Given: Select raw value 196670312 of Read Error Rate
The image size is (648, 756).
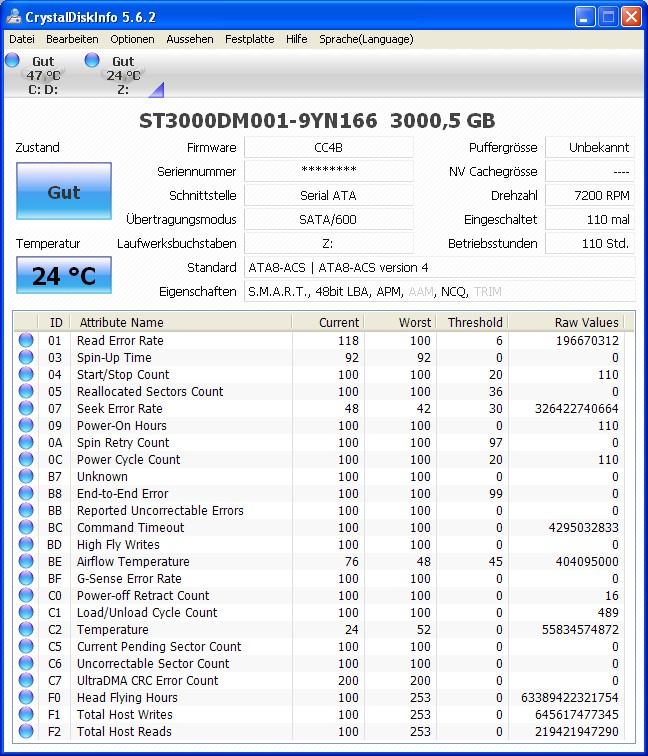Looking at the screenshot, I should [x=587, y=340].
